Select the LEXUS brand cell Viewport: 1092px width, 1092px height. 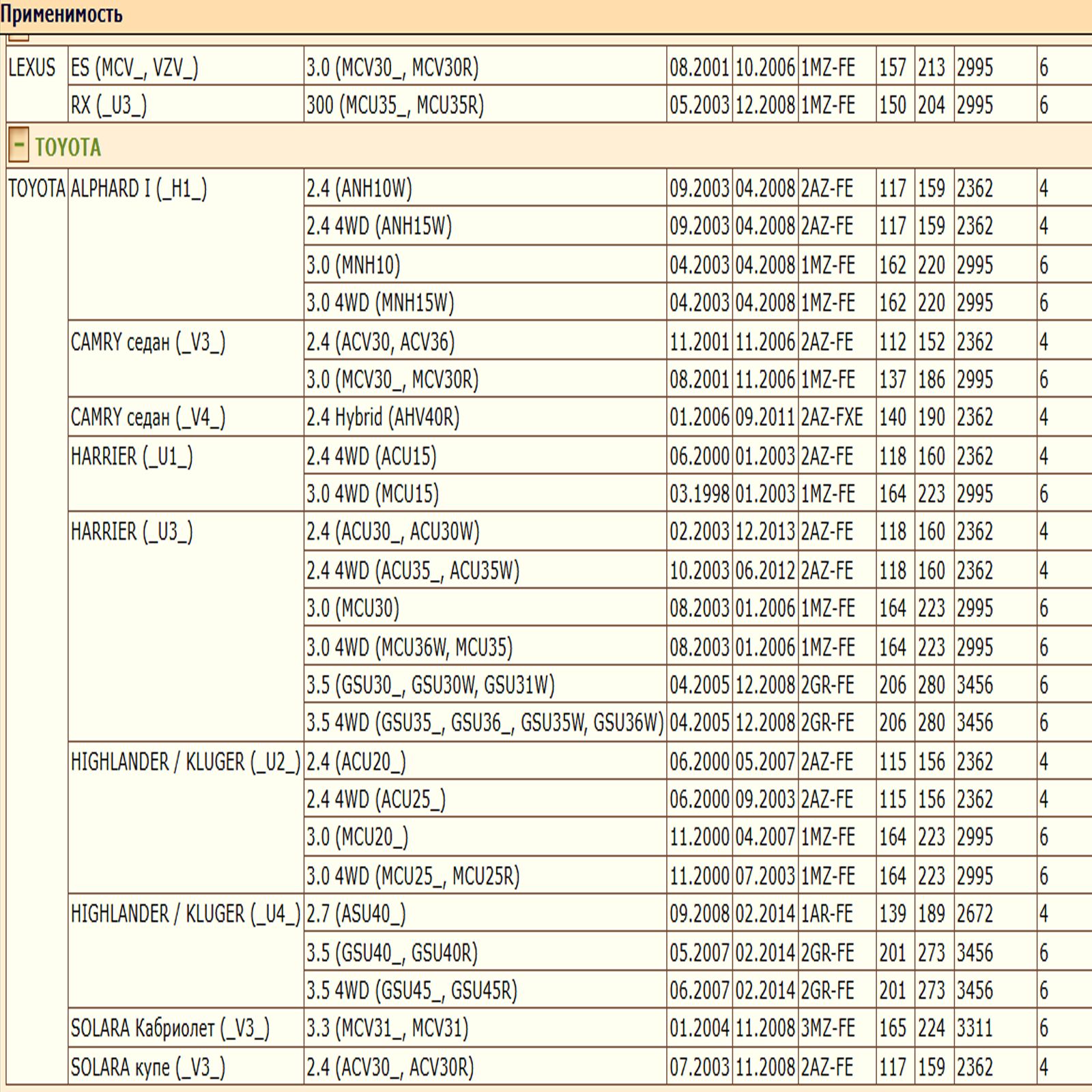click(x=32, y=68)
